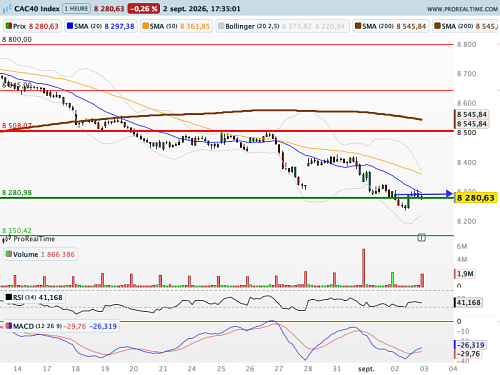Image resolution: width=500 pixels, height=375 pixels.
Task: Click the sept. label on time axis
Action: (x=366, y=369)
